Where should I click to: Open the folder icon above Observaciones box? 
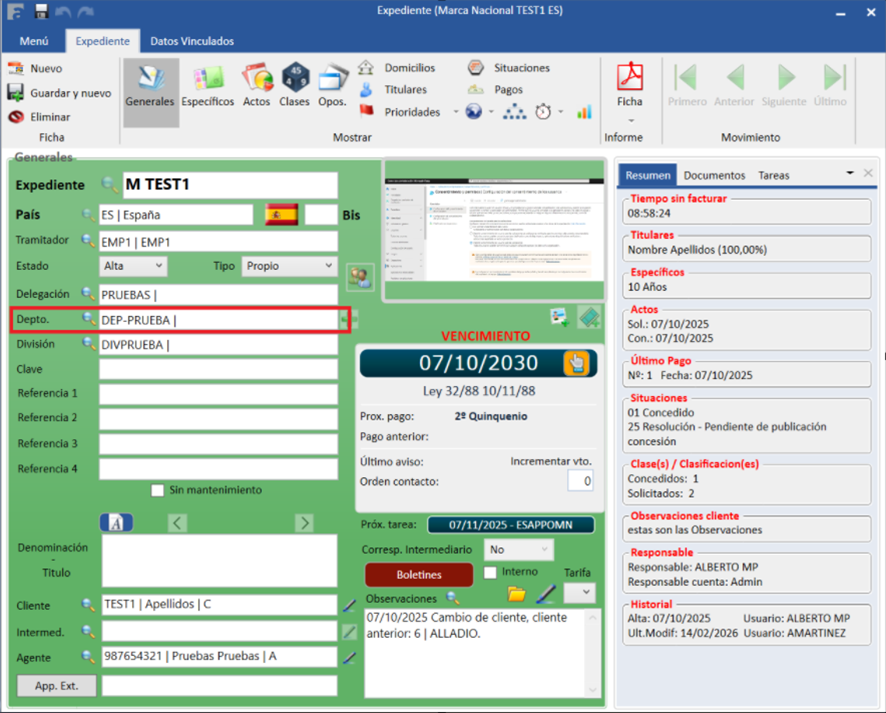(x=516, y=595)
